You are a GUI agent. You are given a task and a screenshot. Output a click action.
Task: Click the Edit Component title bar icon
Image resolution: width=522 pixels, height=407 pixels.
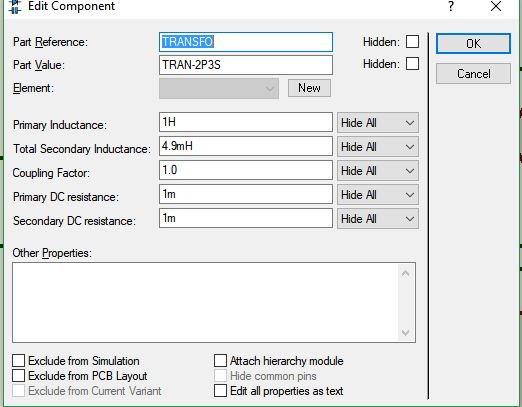point(15,7)
